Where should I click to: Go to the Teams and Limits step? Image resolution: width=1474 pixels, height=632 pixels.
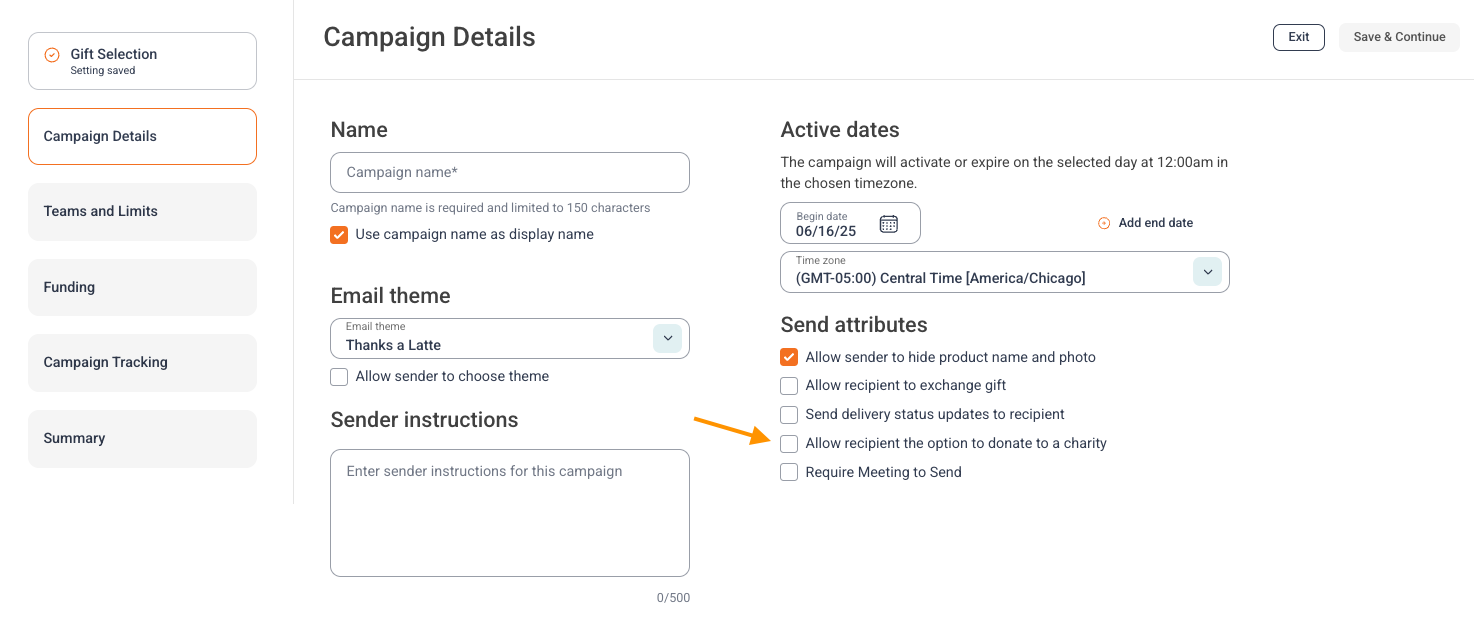click(x=142, y=212)
